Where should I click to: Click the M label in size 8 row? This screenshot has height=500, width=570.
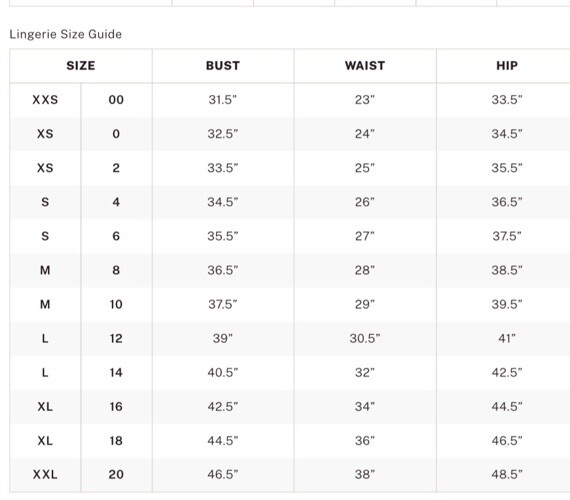click(45, 270)
